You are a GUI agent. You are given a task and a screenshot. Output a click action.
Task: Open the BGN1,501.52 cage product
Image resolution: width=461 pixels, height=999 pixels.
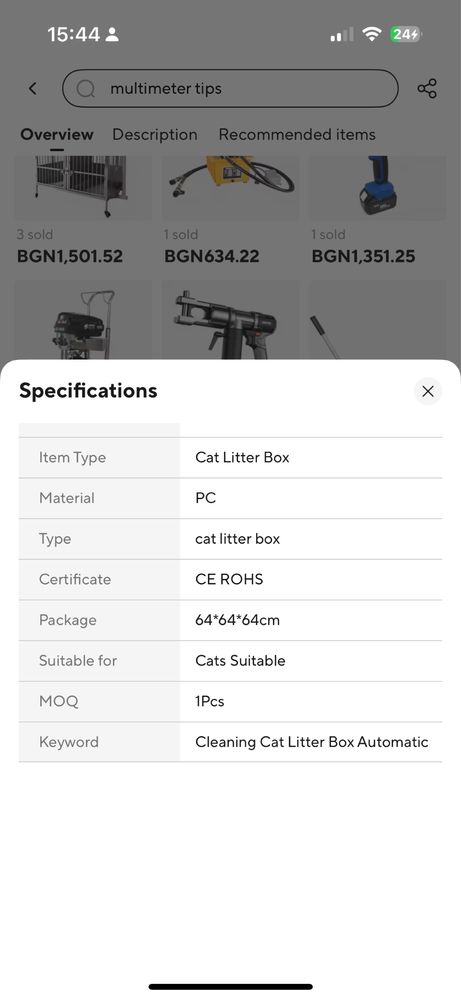(83, 212)
